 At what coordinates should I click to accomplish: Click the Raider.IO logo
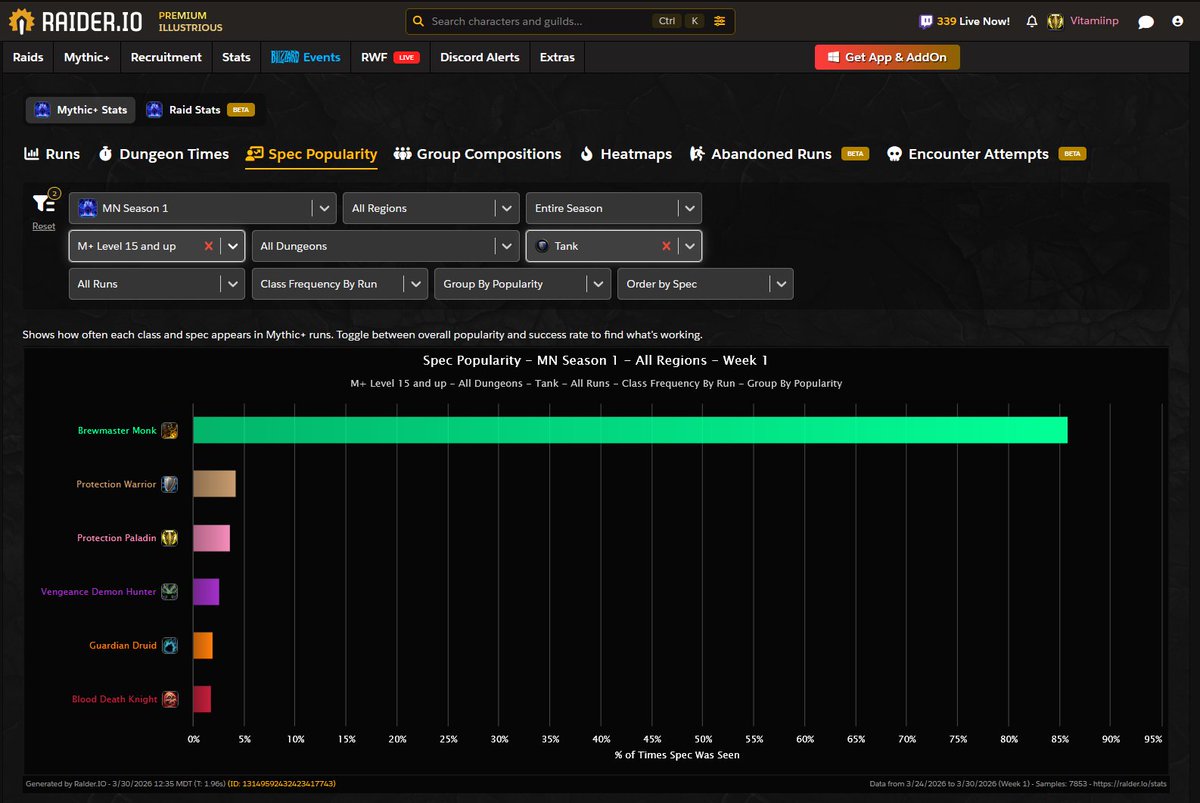pyautogui.click(x=78, y=21)
